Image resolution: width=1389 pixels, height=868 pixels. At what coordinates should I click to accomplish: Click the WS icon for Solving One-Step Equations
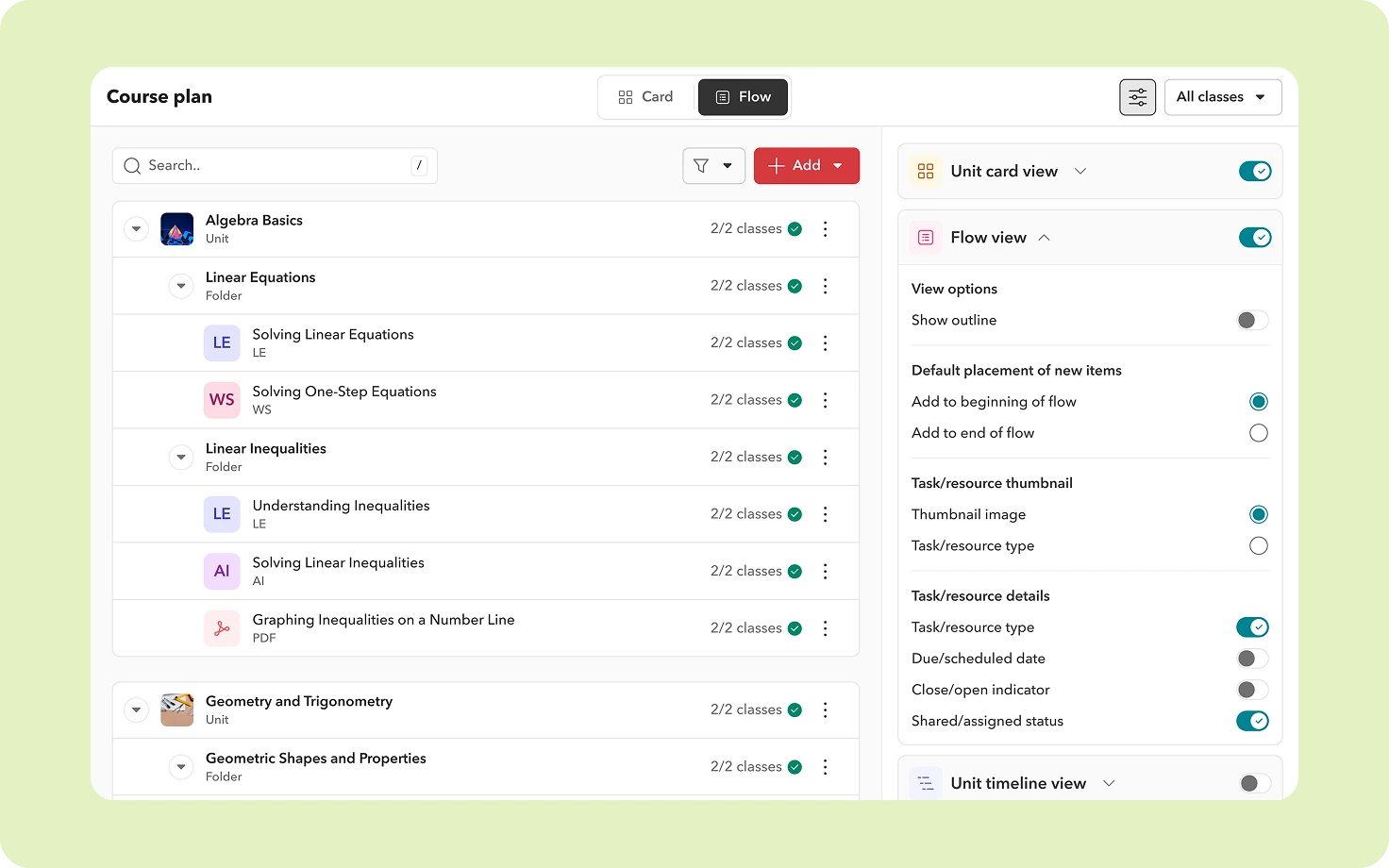tap(222, 400)
